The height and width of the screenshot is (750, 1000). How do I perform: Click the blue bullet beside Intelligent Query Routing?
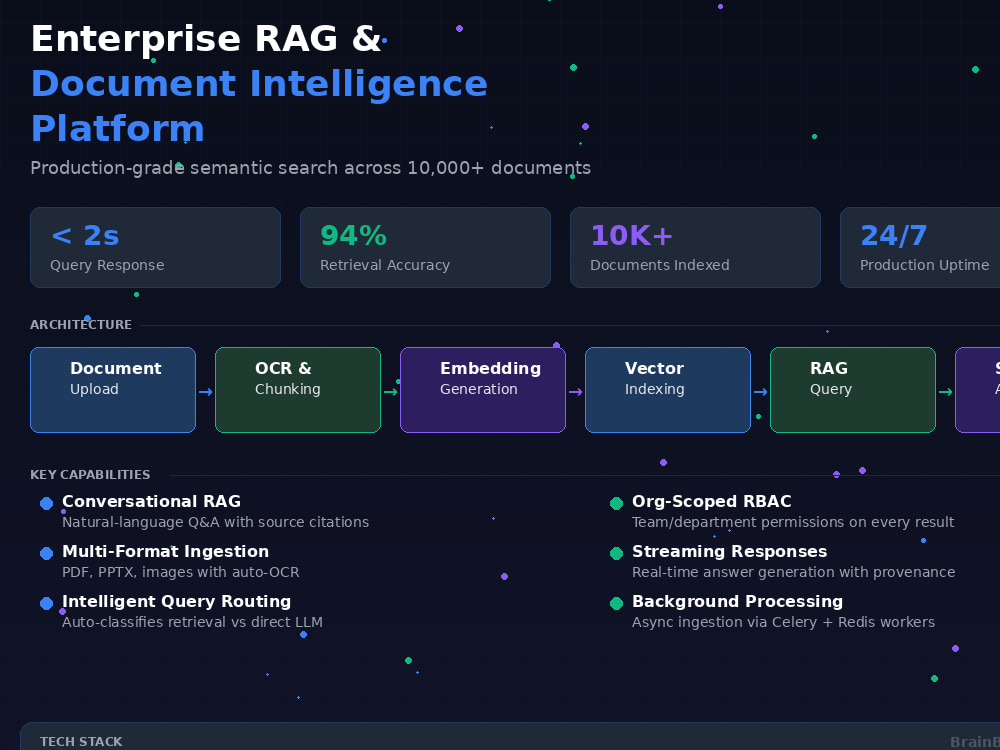[47, 604]
